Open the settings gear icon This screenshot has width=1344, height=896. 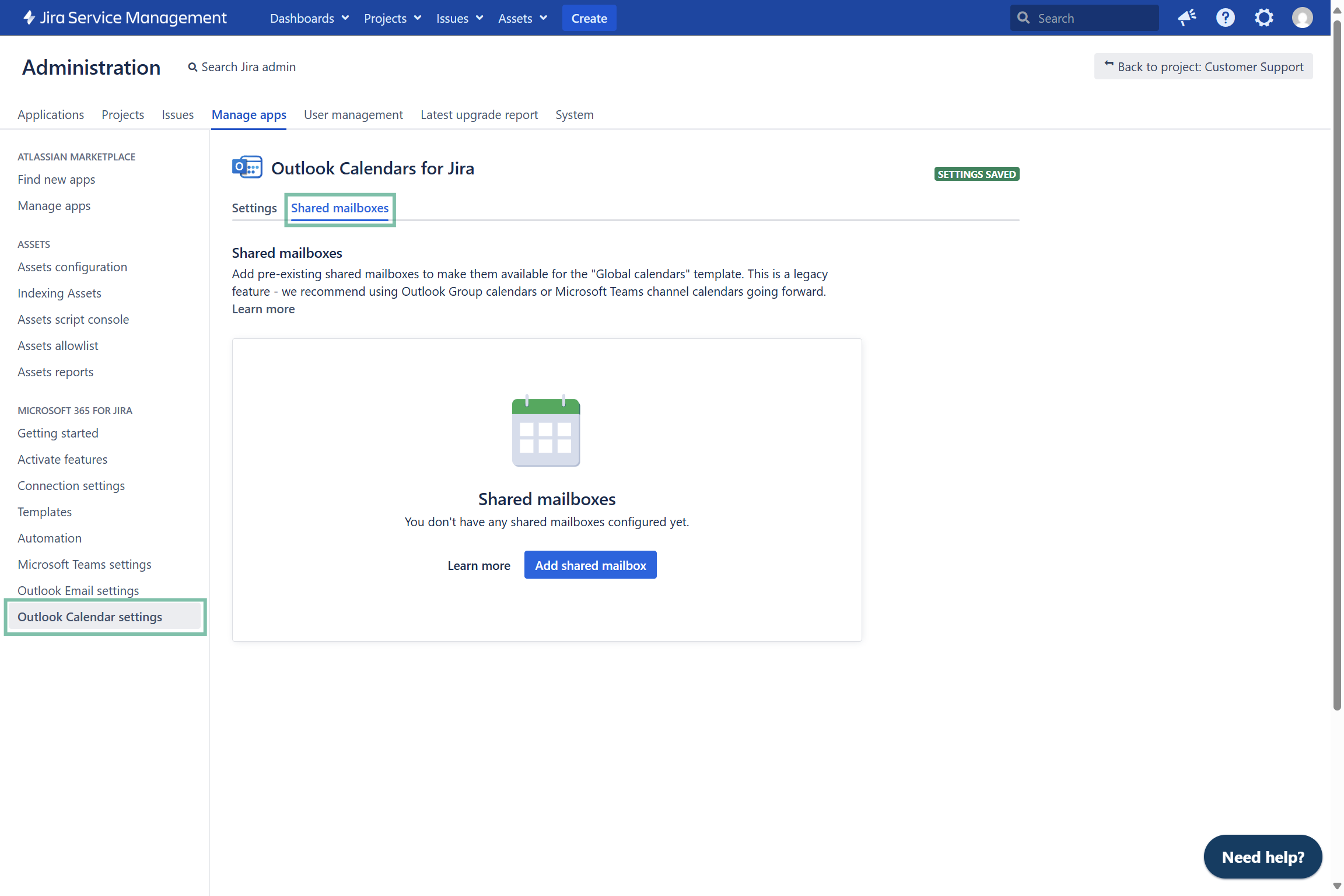click(x=1263, y=18)
